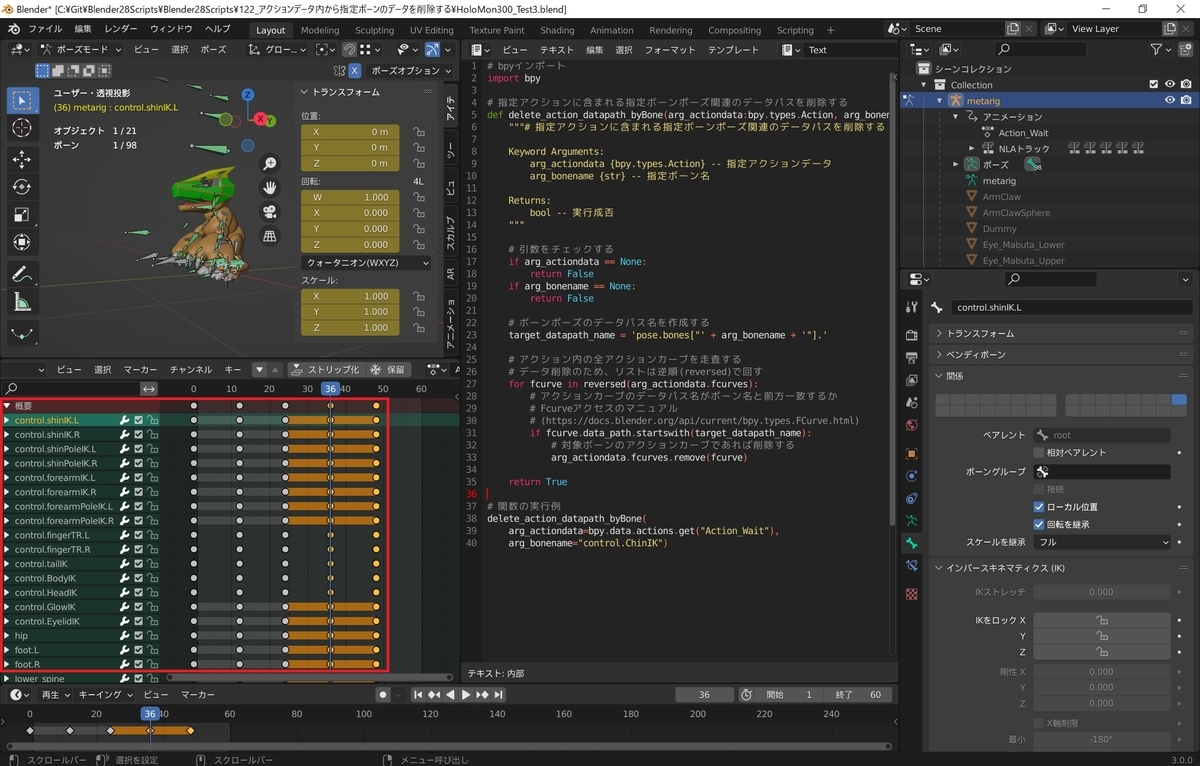
Task: Switch to the Animation workspace tab
Action: (611, 29)
